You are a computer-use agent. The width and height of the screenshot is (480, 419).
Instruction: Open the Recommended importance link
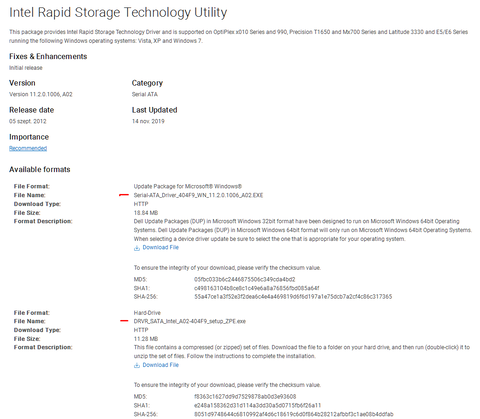click(28, 148)
